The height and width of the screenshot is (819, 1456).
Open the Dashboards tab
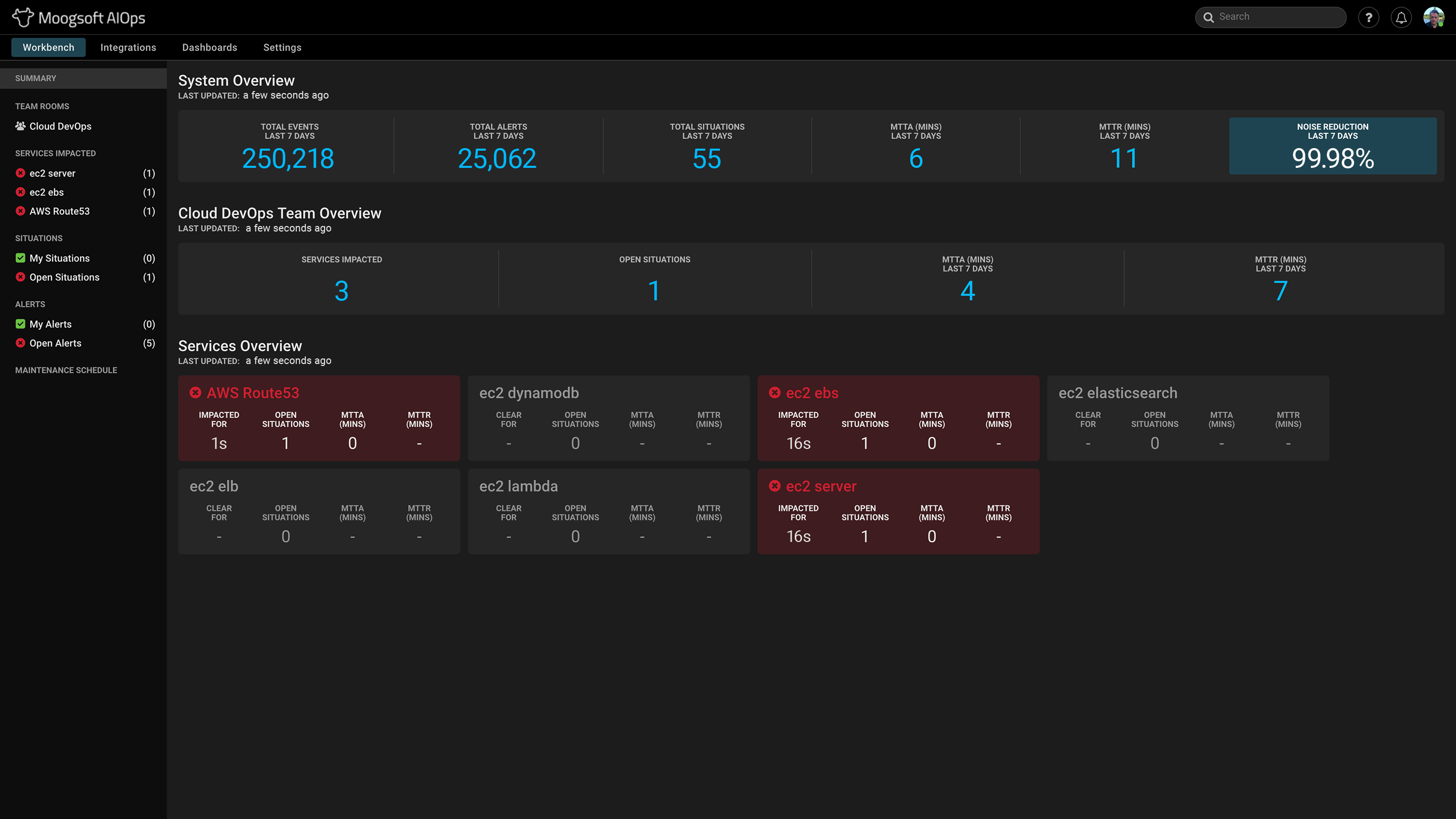tap(210, 48)
